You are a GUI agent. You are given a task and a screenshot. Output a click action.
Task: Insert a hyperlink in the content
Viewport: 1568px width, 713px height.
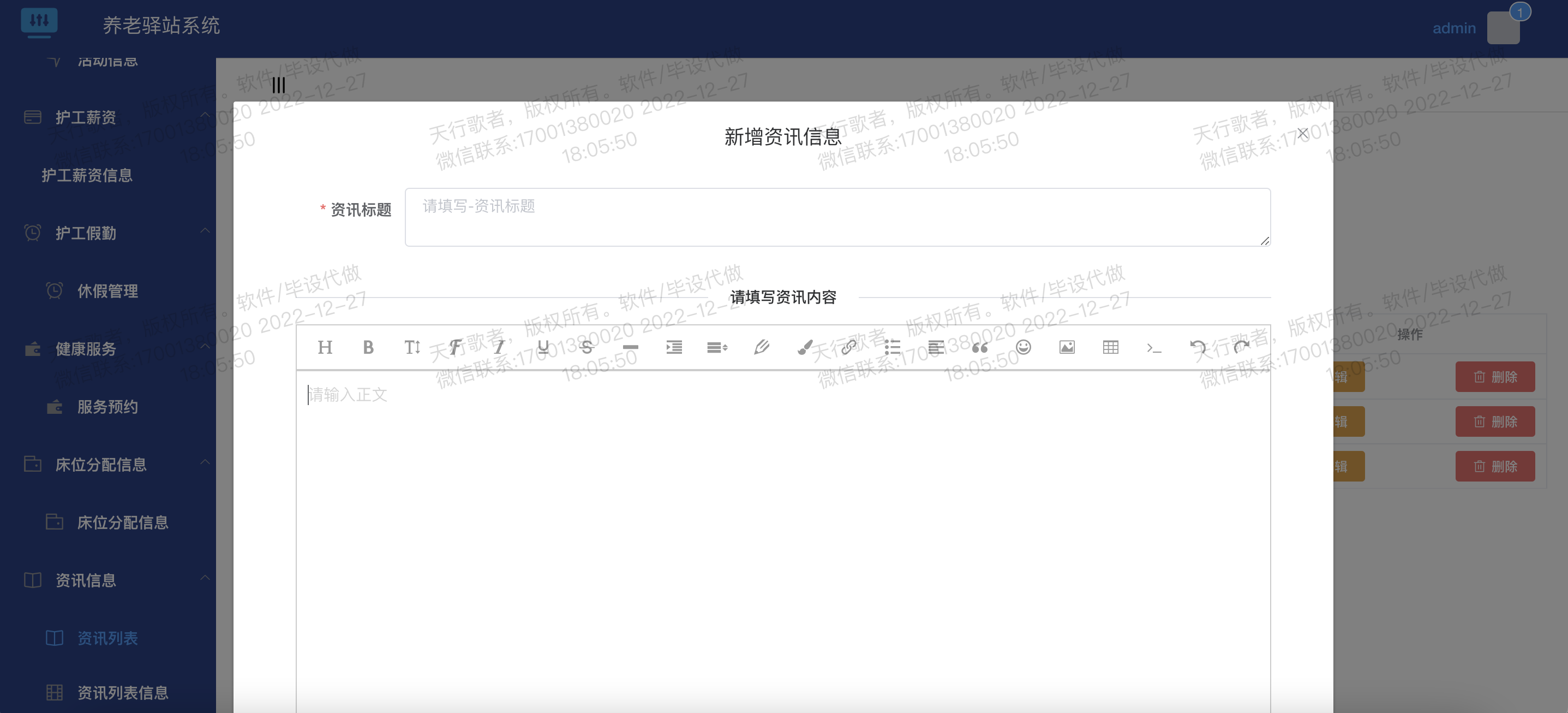tap(848, 347)
